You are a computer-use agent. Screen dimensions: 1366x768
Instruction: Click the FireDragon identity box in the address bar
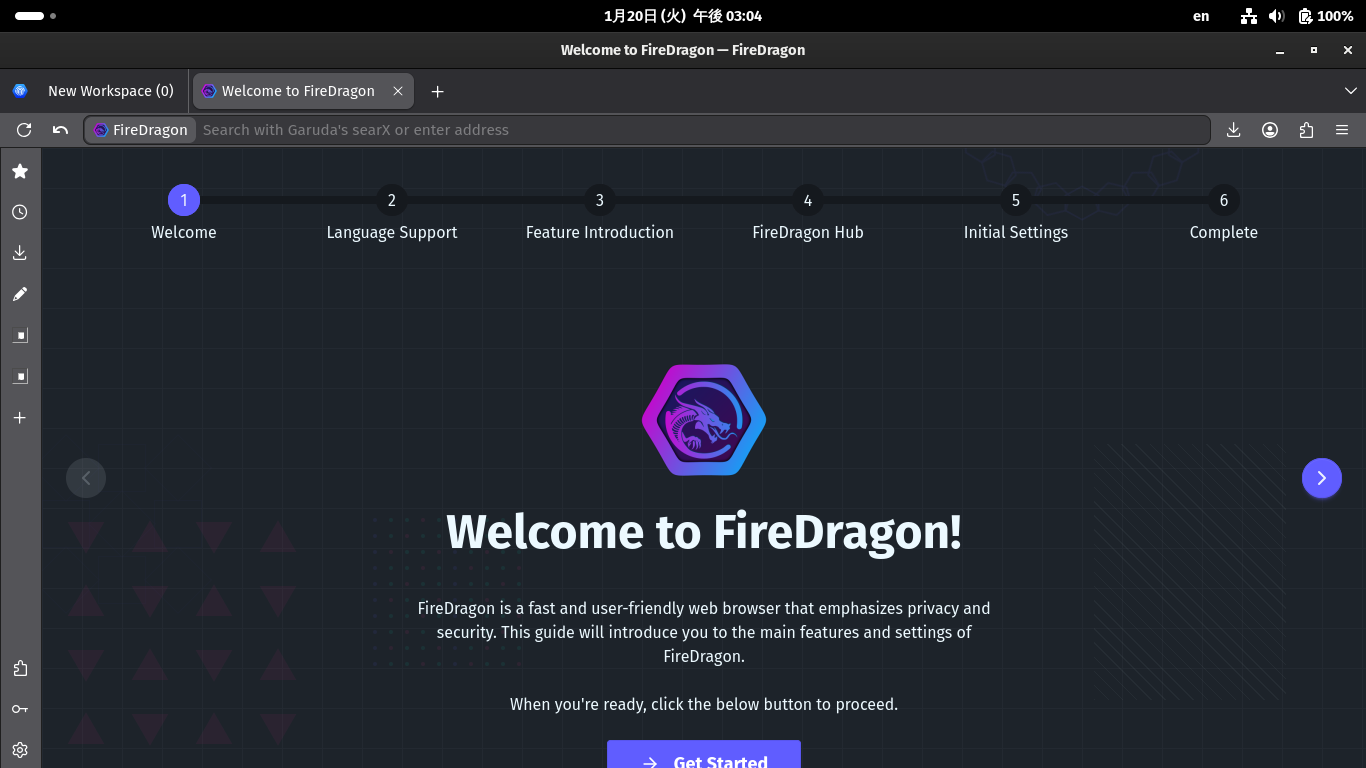pyautogui.click(x=140, y=130)
